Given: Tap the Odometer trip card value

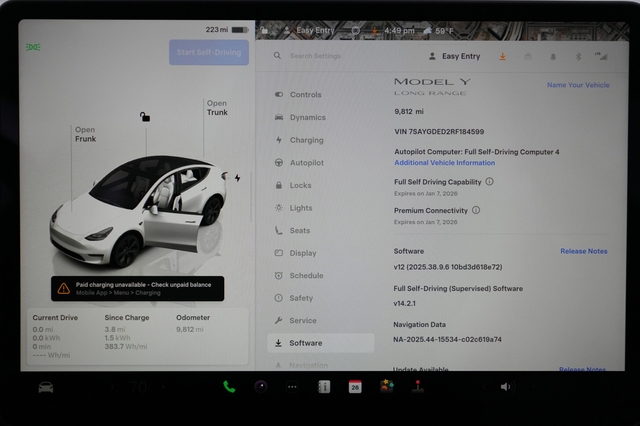Looking at the screenshot, I should pos(190,329).
